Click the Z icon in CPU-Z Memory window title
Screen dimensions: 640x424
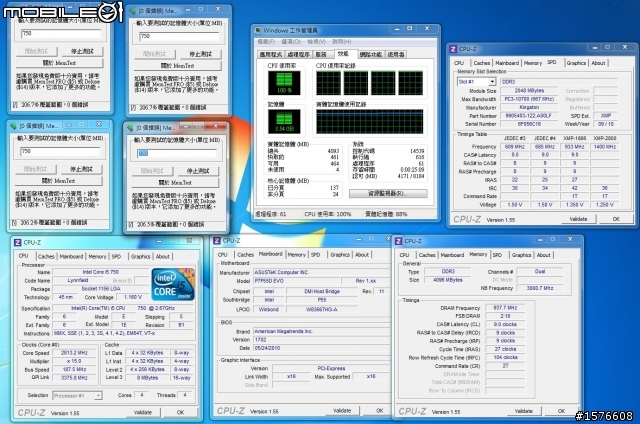(x=398, y=241)
